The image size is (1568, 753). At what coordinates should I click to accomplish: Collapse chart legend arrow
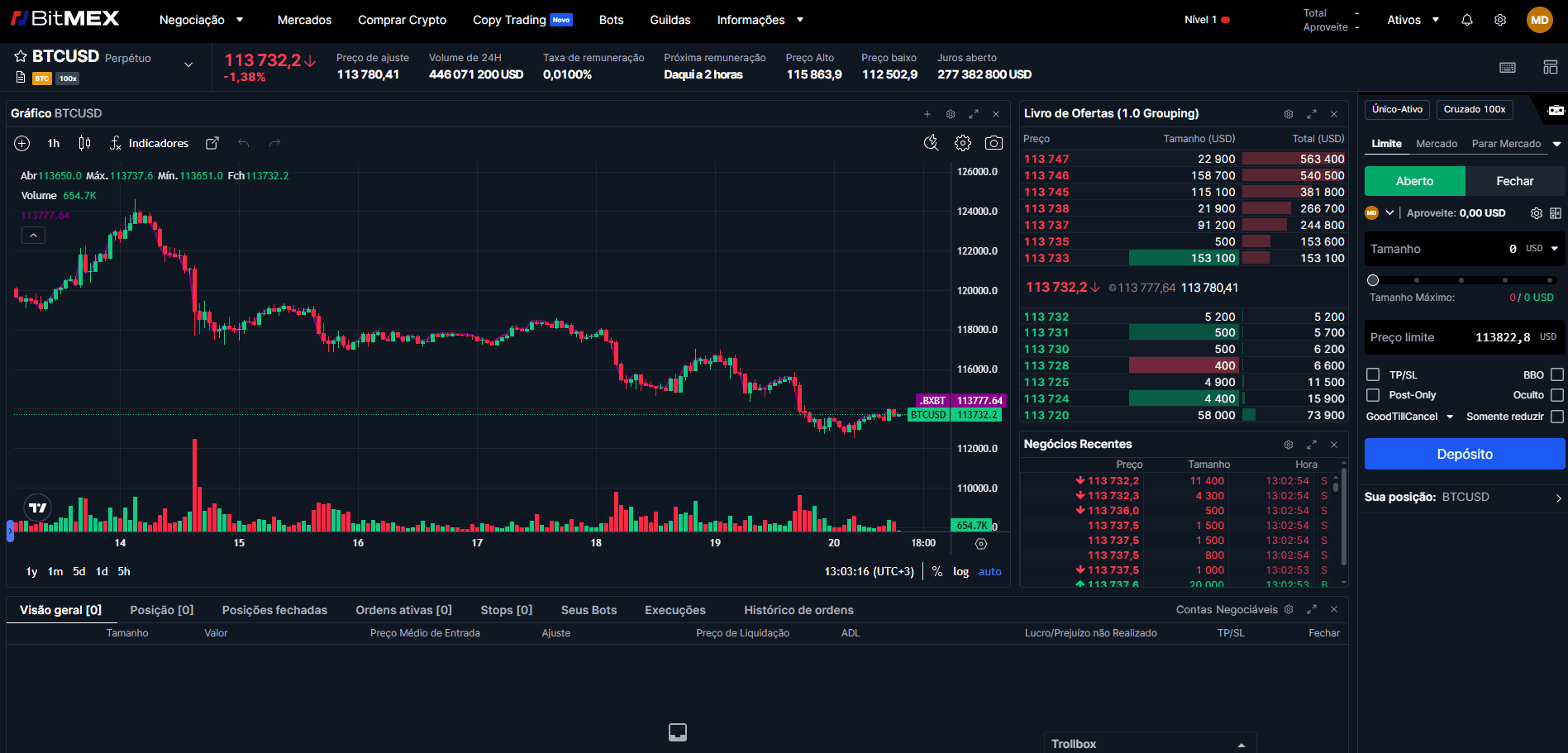[x=33, y=236]
